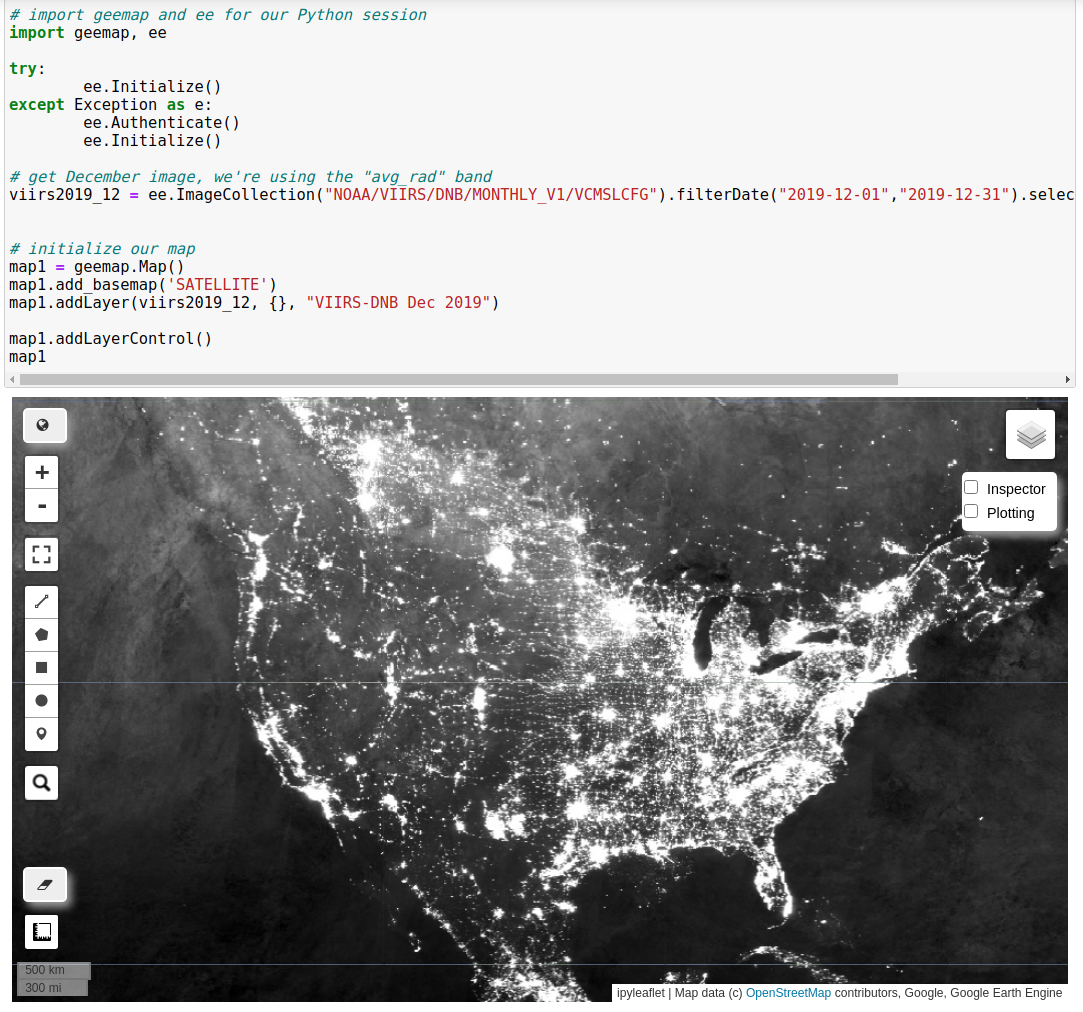Zoom out using the minus button
The width and height of the screenshot is (1083, 1012).
point(41,505)
